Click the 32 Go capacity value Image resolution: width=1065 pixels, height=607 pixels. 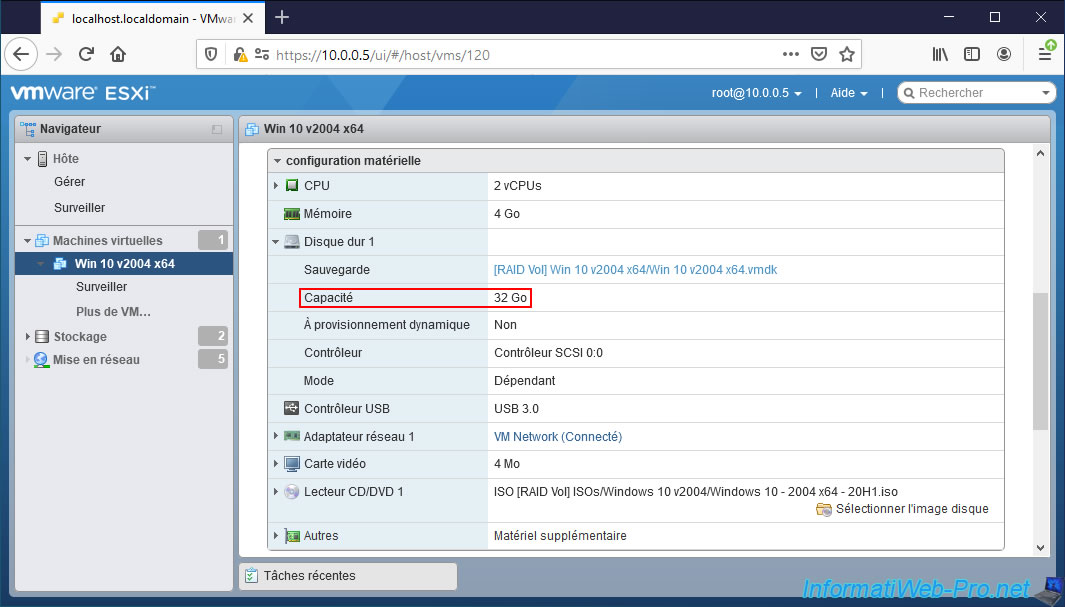coord(510,297)
